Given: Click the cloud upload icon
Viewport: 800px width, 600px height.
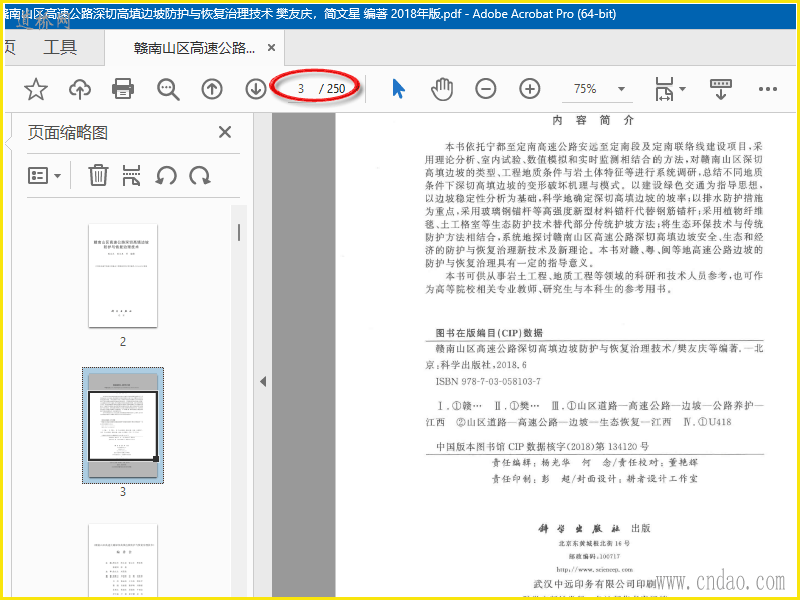Looking at the screenshot, I should coord(80,89).
